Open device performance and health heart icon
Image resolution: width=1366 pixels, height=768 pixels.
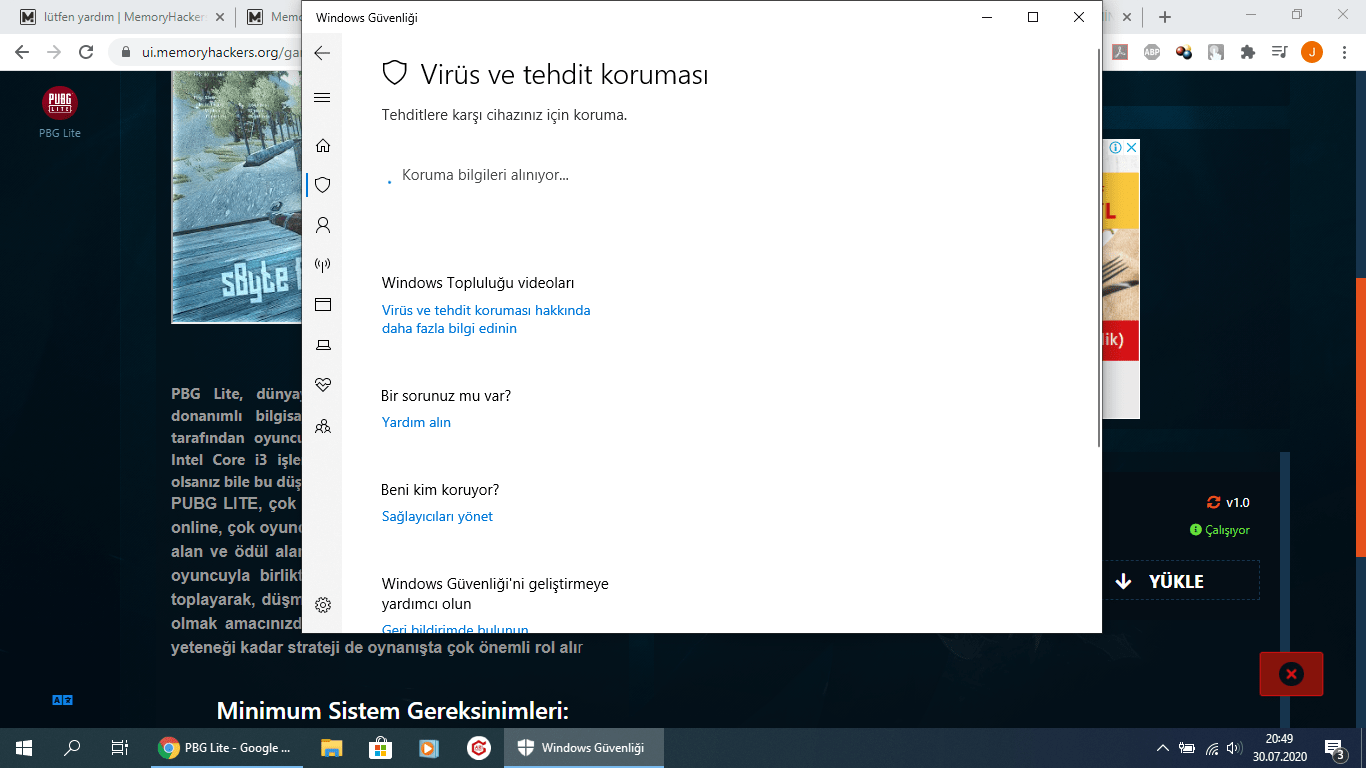click(322, 385)
